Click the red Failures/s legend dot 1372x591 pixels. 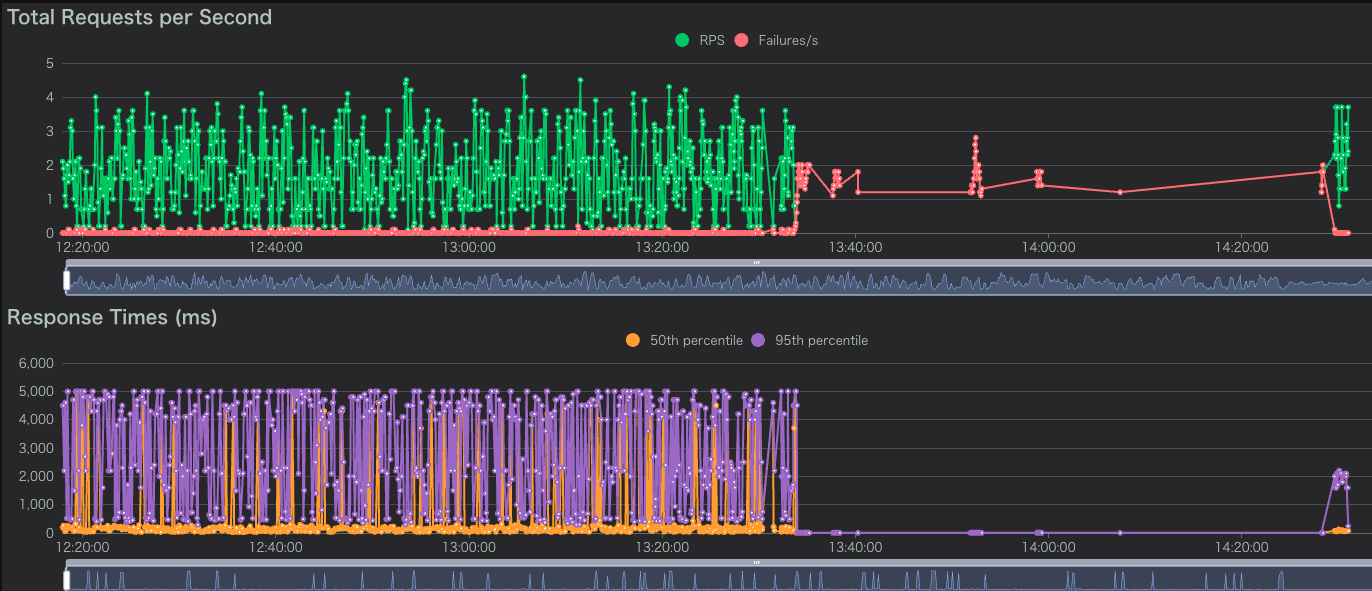(741, 40)
